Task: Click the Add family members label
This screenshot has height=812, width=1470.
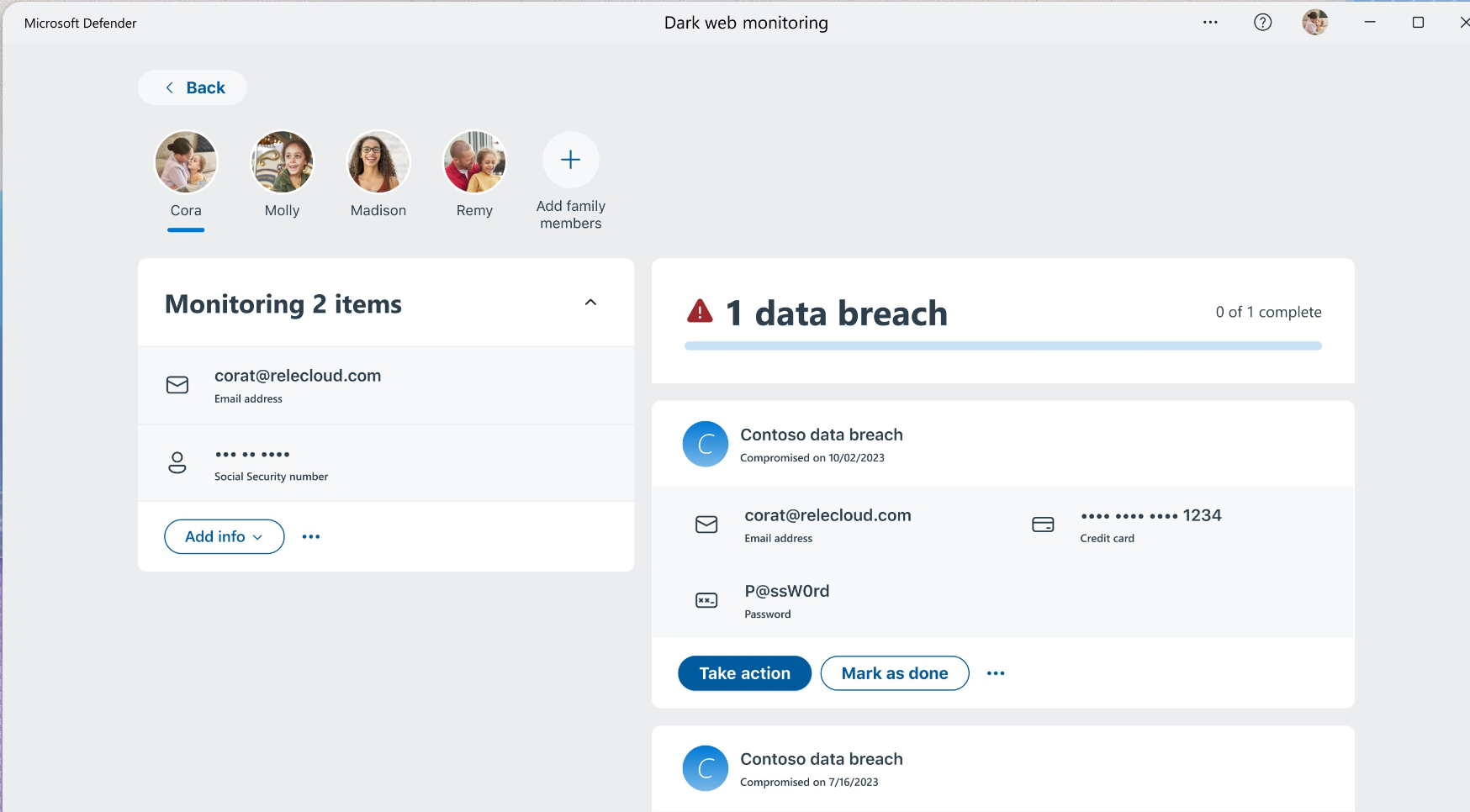Action: tap(571, 214)
